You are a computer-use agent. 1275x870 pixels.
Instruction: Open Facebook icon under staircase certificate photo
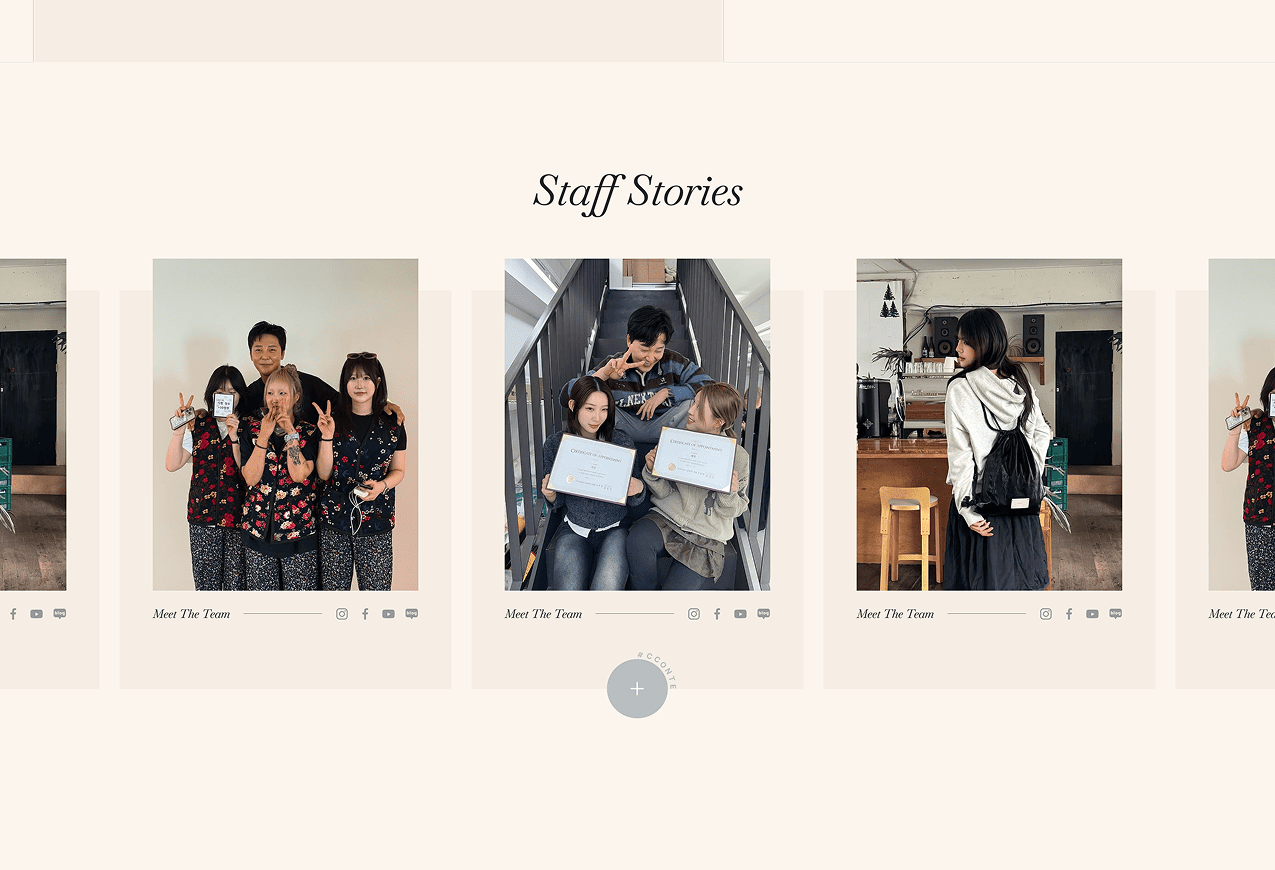tap(717, 614)
